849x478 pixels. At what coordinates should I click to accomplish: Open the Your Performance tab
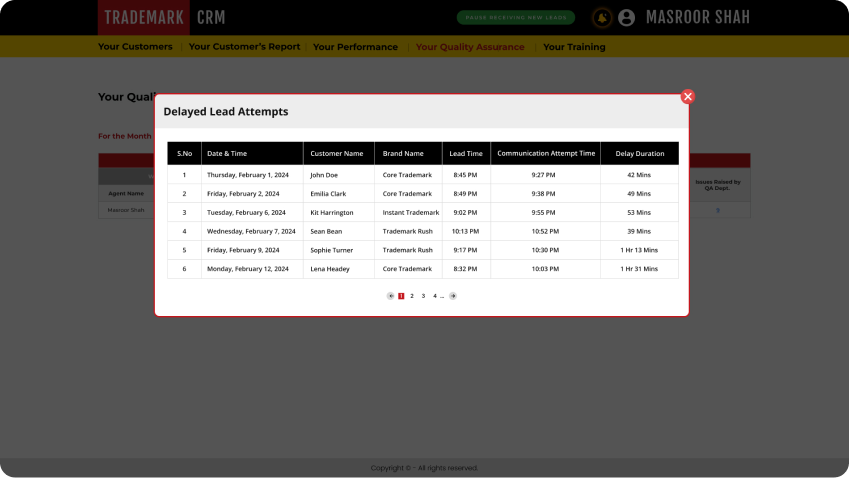(x=355, y=47)
